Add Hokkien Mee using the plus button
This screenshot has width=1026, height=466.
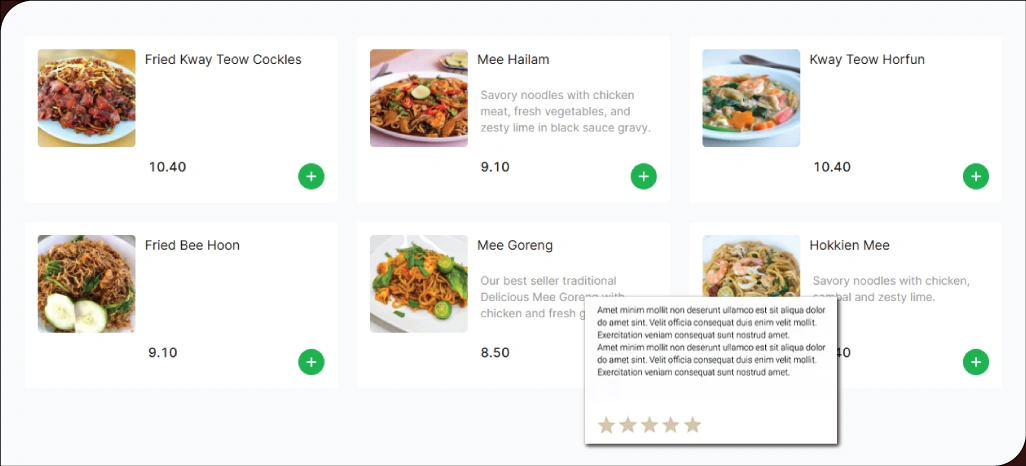[975, 362]
